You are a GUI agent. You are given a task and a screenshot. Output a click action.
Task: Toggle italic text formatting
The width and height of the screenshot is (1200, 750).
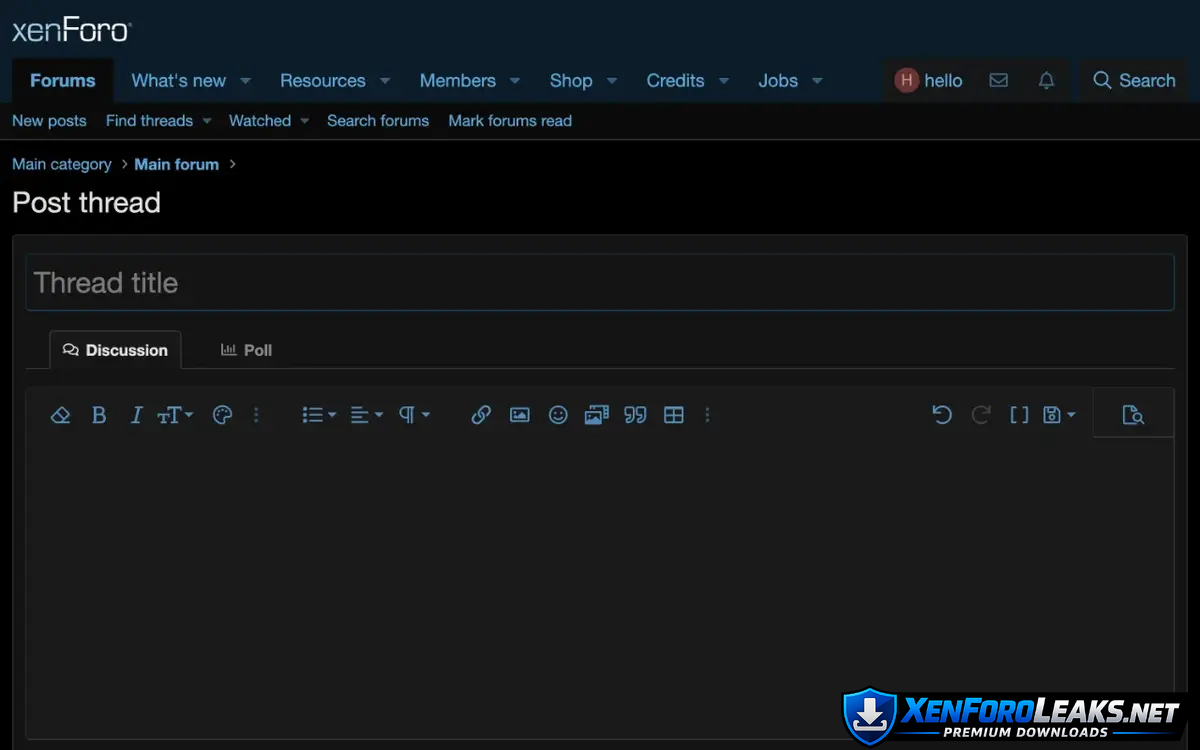tap(137, 415)
